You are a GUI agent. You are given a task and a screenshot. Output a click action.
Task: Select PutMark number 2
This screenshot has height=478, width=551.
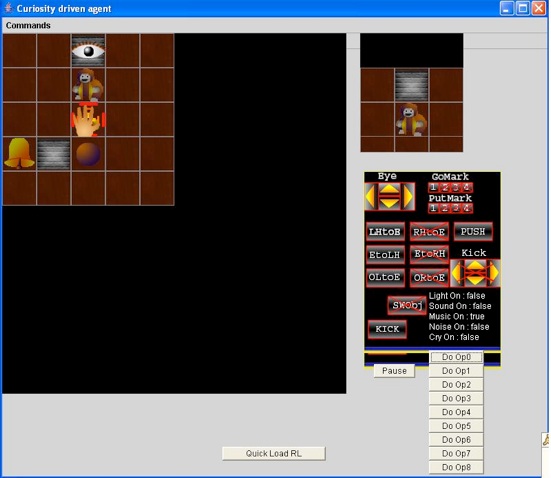pyautogui.click(x=445, y=208)
